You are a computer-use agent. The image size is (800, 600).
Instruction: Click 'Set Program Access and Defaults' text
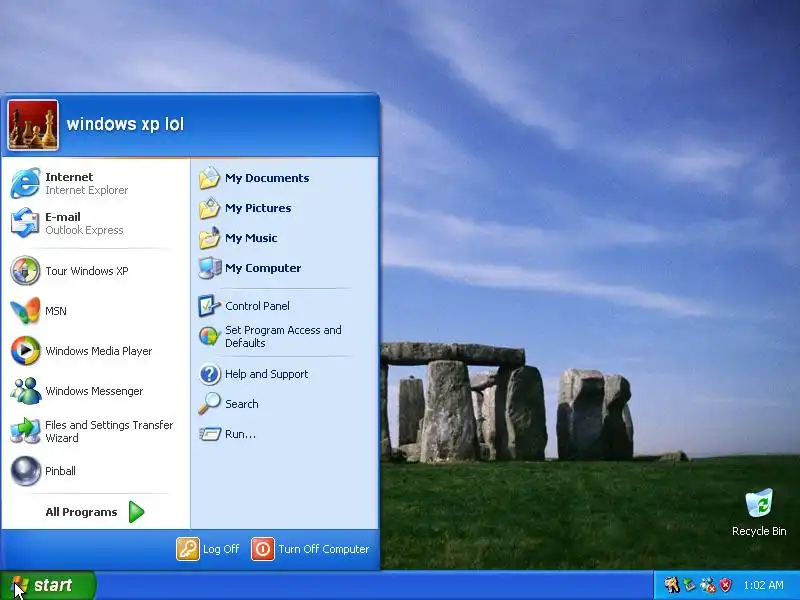click(283, 337)
